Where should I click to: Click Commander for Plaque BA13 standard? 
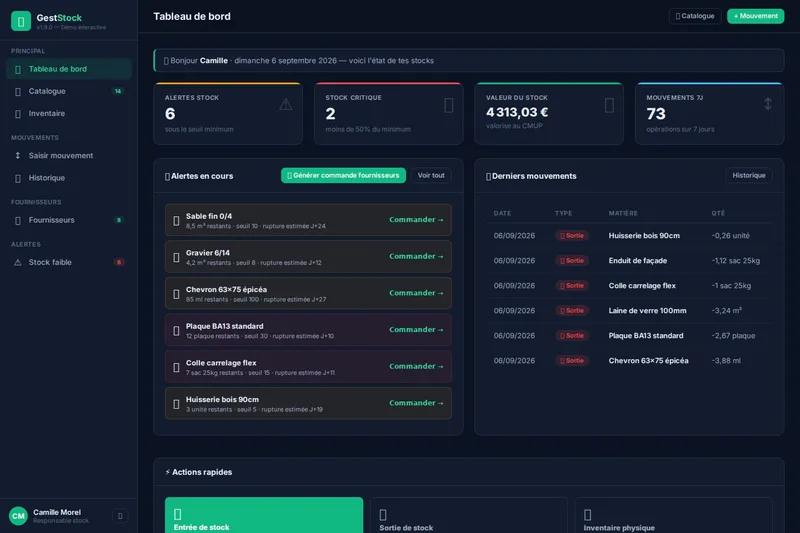pyautogui.click(x=416, y=330)
